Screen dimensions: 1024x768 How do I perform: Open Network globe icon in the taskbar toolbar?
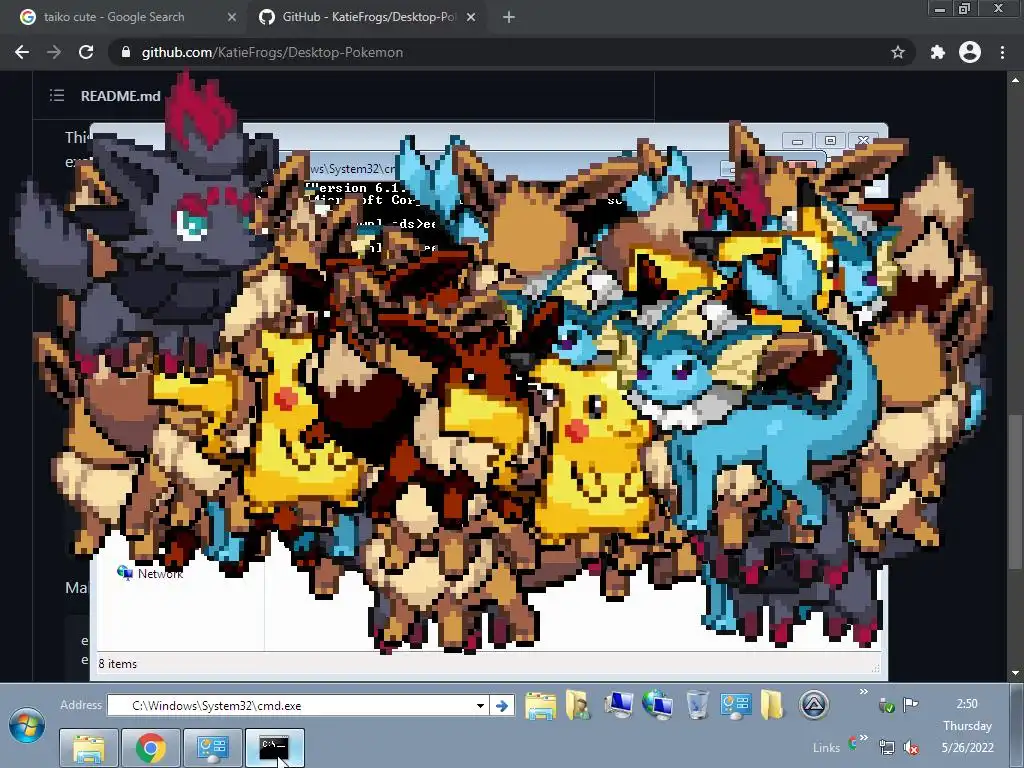coord(658,705)
